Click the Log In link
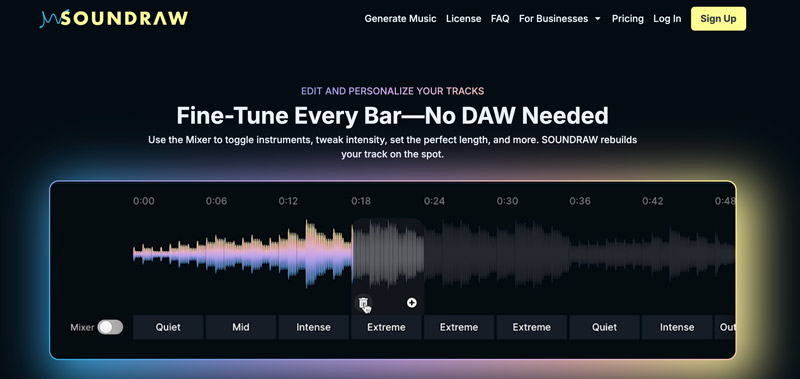 pyautogui.click(x=667, y=19)
